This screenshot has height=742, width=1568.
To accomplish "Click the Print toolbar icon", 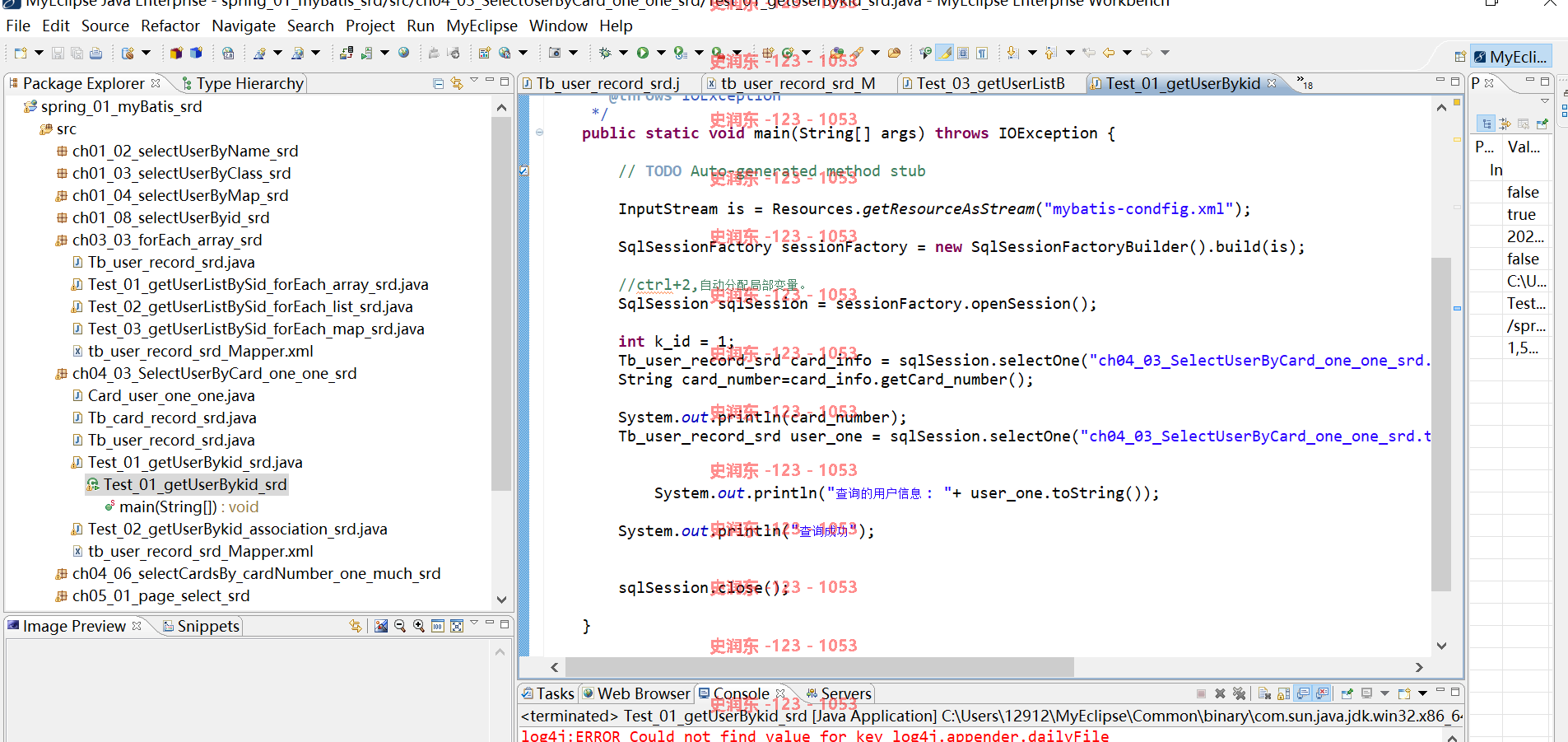I will pos(95,54).
